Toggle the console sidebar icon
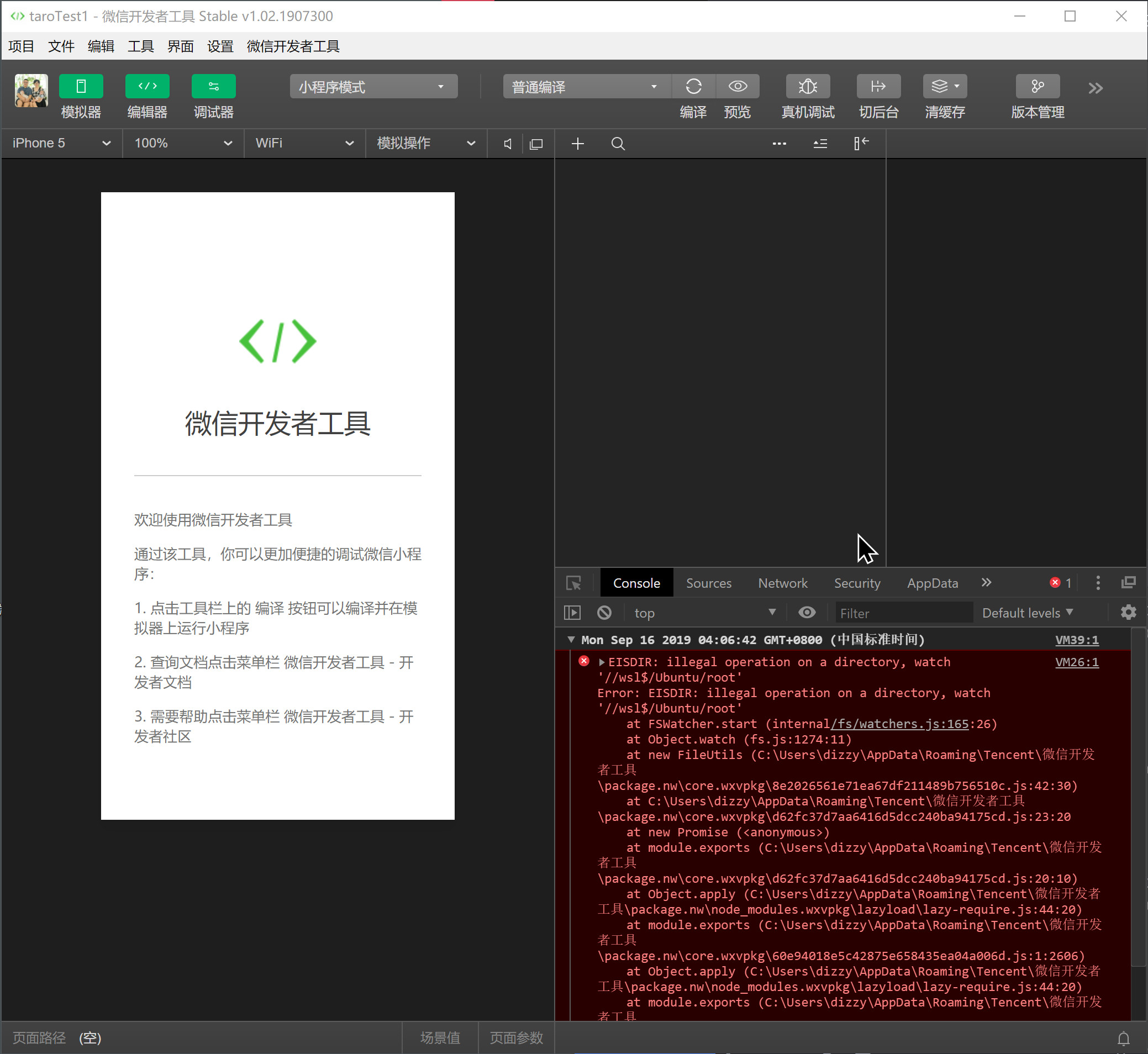The height and width of the screenshot is (1054, 1148). pyautogui.click(x=572, y=613)
